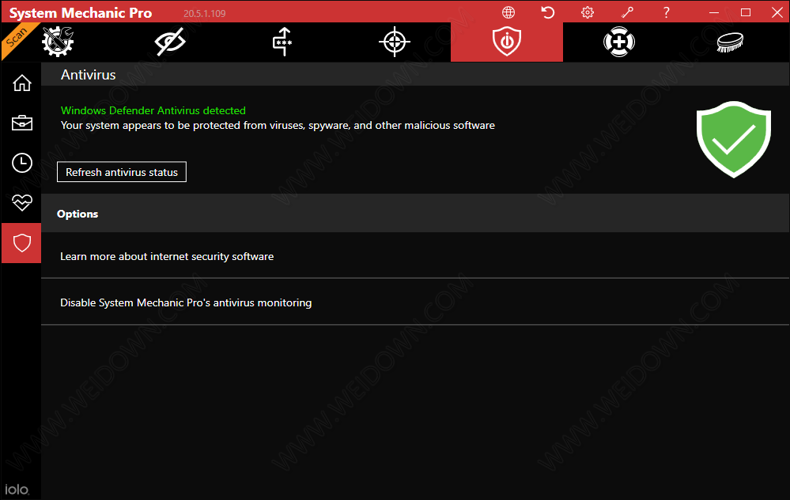
Task: Open Learn more about internet security software
Action: click(167, 256)
